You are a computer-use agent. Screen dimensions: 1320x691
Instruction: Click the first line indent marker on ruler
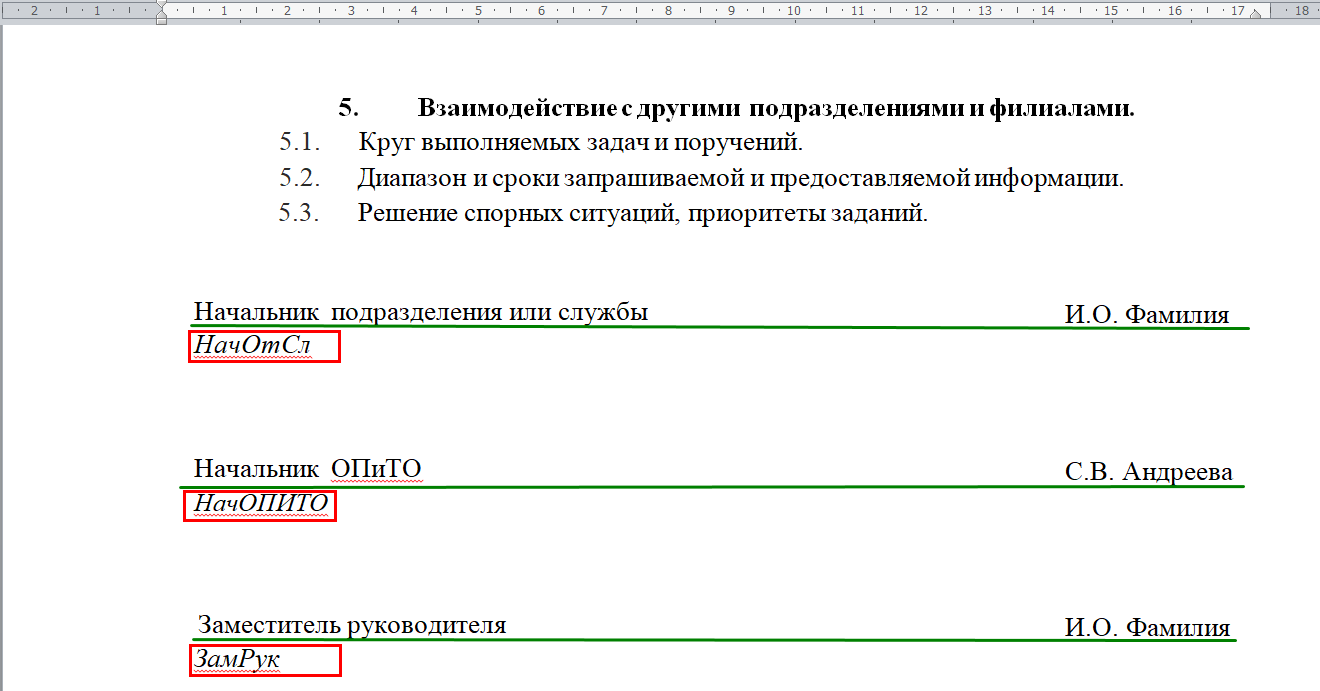point(161,5)
